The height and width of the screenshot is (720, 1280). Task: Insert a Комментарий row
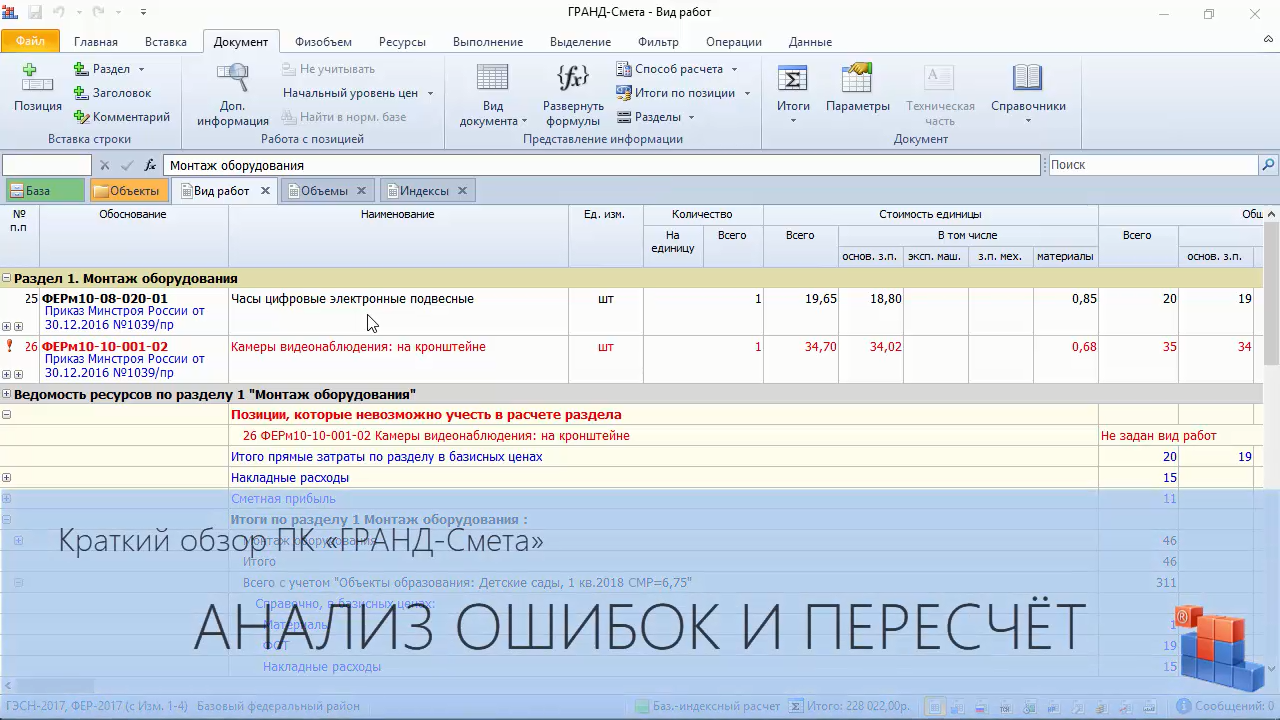click(x=121, y=117)
